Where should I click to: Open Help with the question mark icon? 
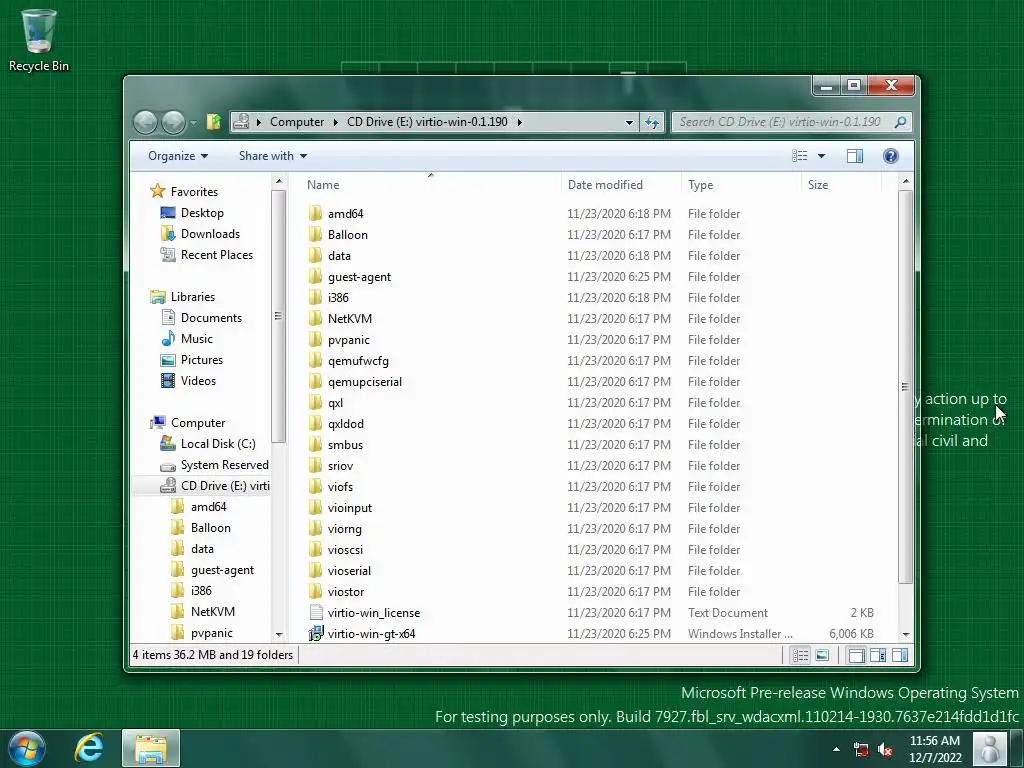click(891, 156)
